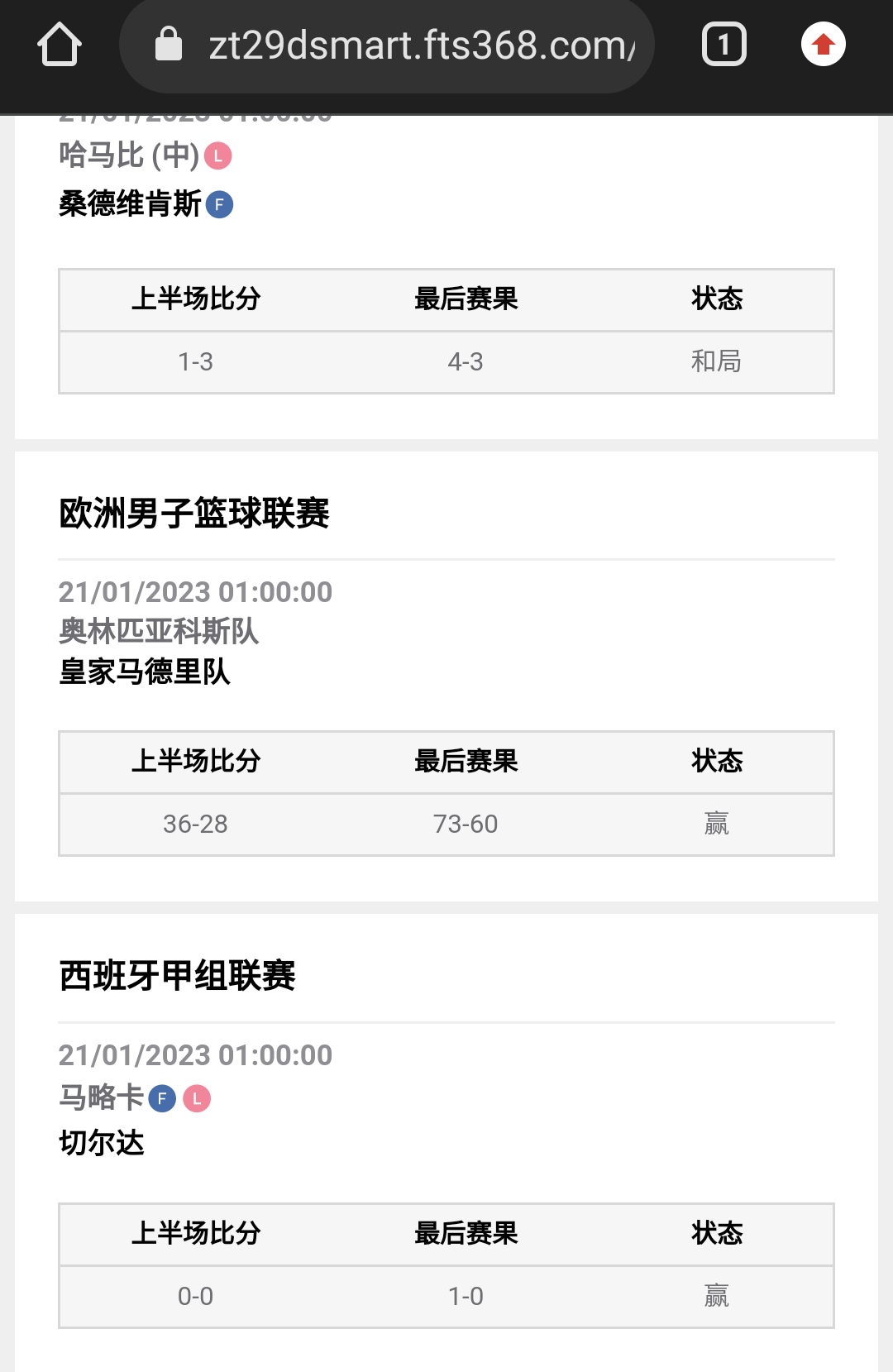
Task: Click the 1-0 final result cell
Action: click(x=466, y=1296)
